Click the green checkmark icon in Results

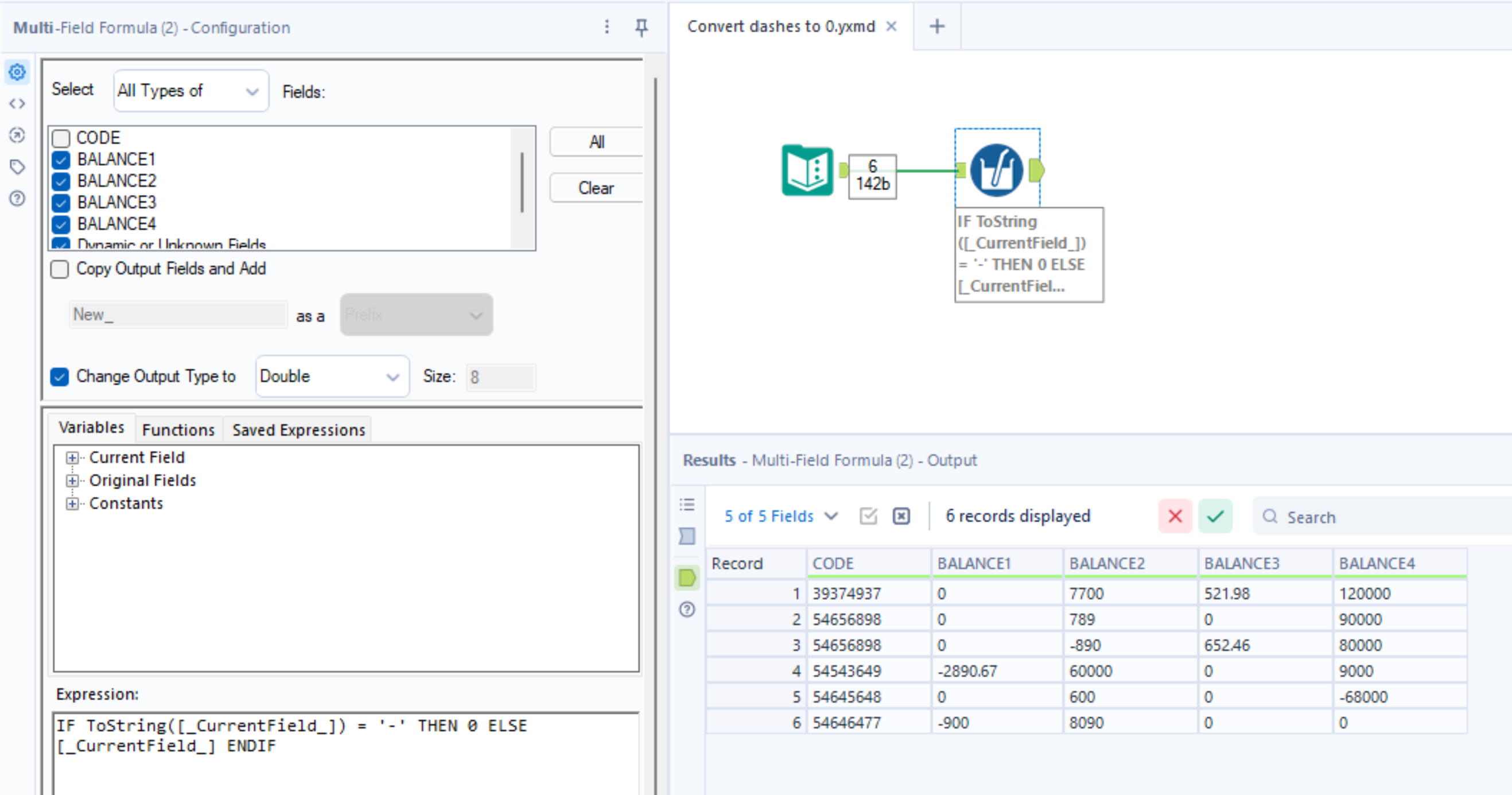(x=1215, y=516)
